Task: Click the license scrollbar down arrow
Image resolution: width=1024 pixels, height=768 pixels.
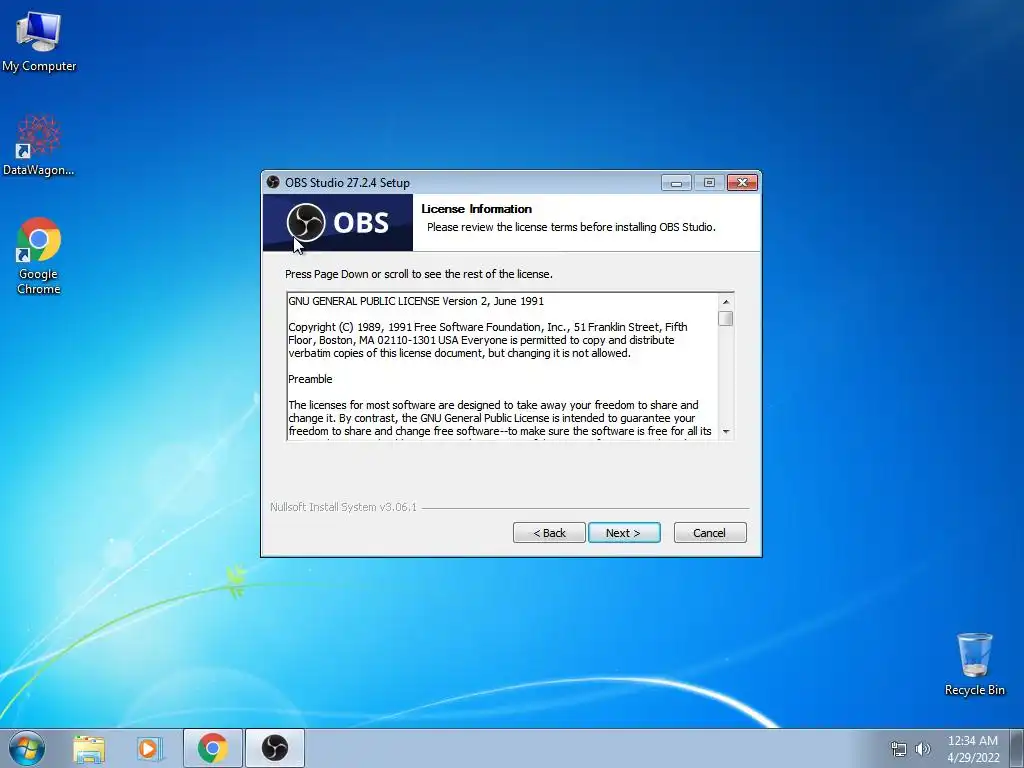Action: (x=726, y=432)
